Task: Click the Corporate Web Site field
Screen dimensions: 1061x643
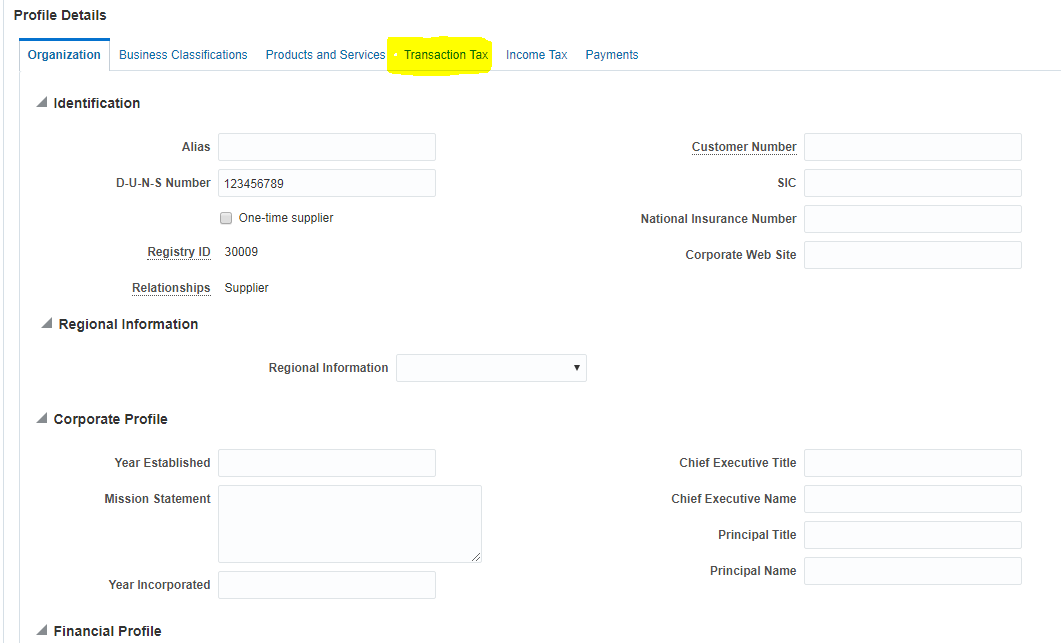Action: coord(912,254)
